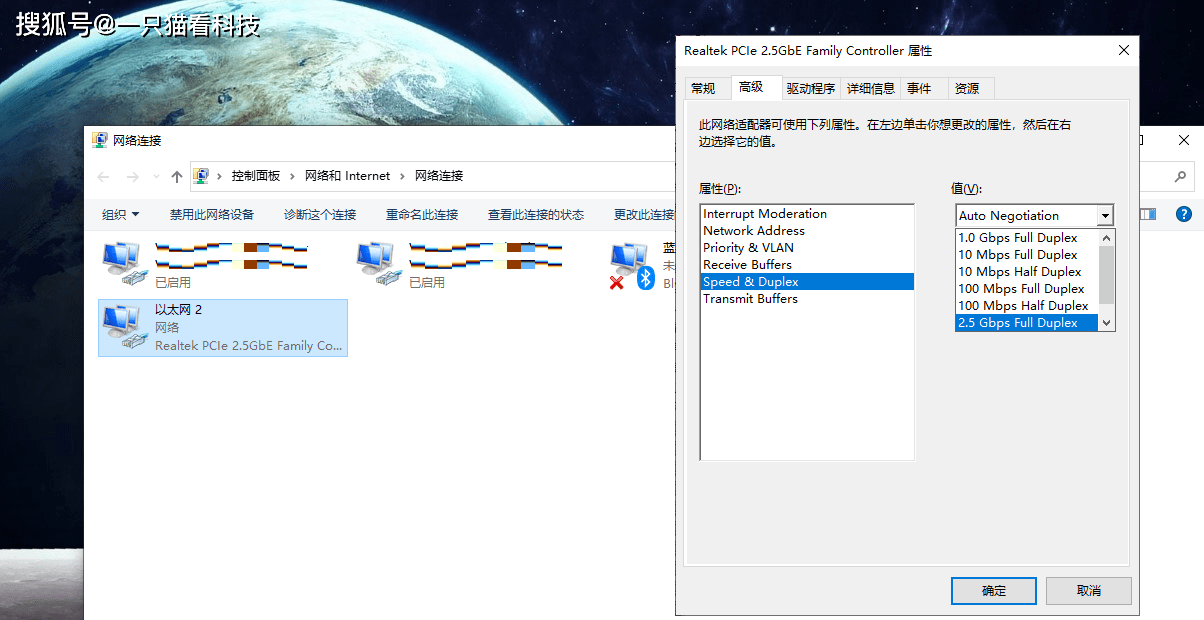Click the forward navigation arrow icon
The image size is (1204, 620).
pos(133,176)
